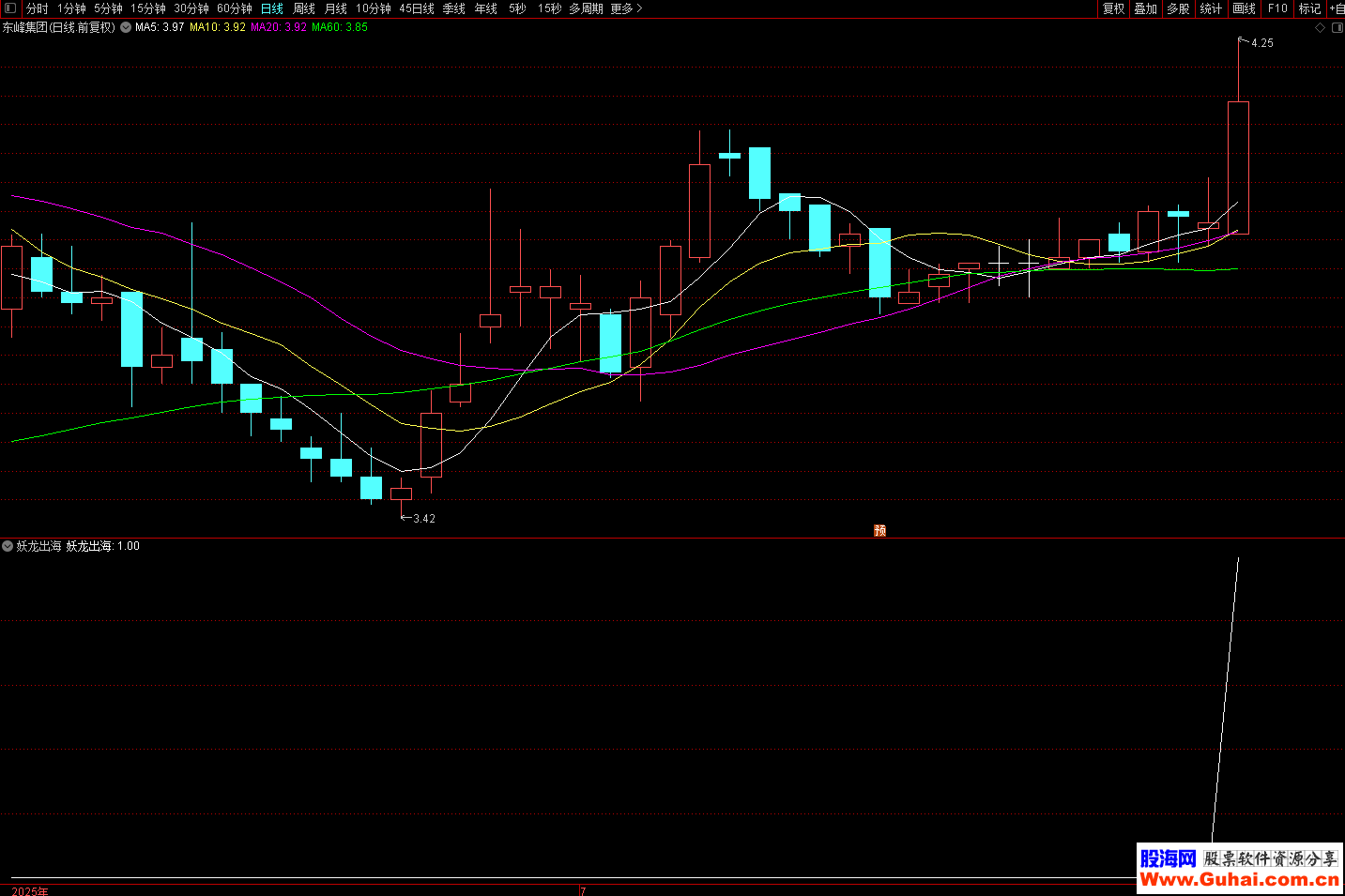Open the 统计 statistics tool
This screenshot has height=896, width=1345.
pos(1212,8)
